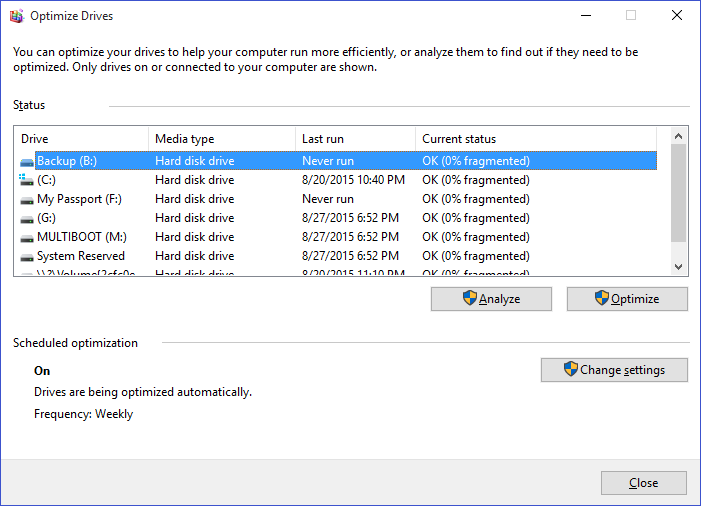Open Change settings for scheduled optimization
The width and height of the screenshot is (701, 506).
point(614,370)
